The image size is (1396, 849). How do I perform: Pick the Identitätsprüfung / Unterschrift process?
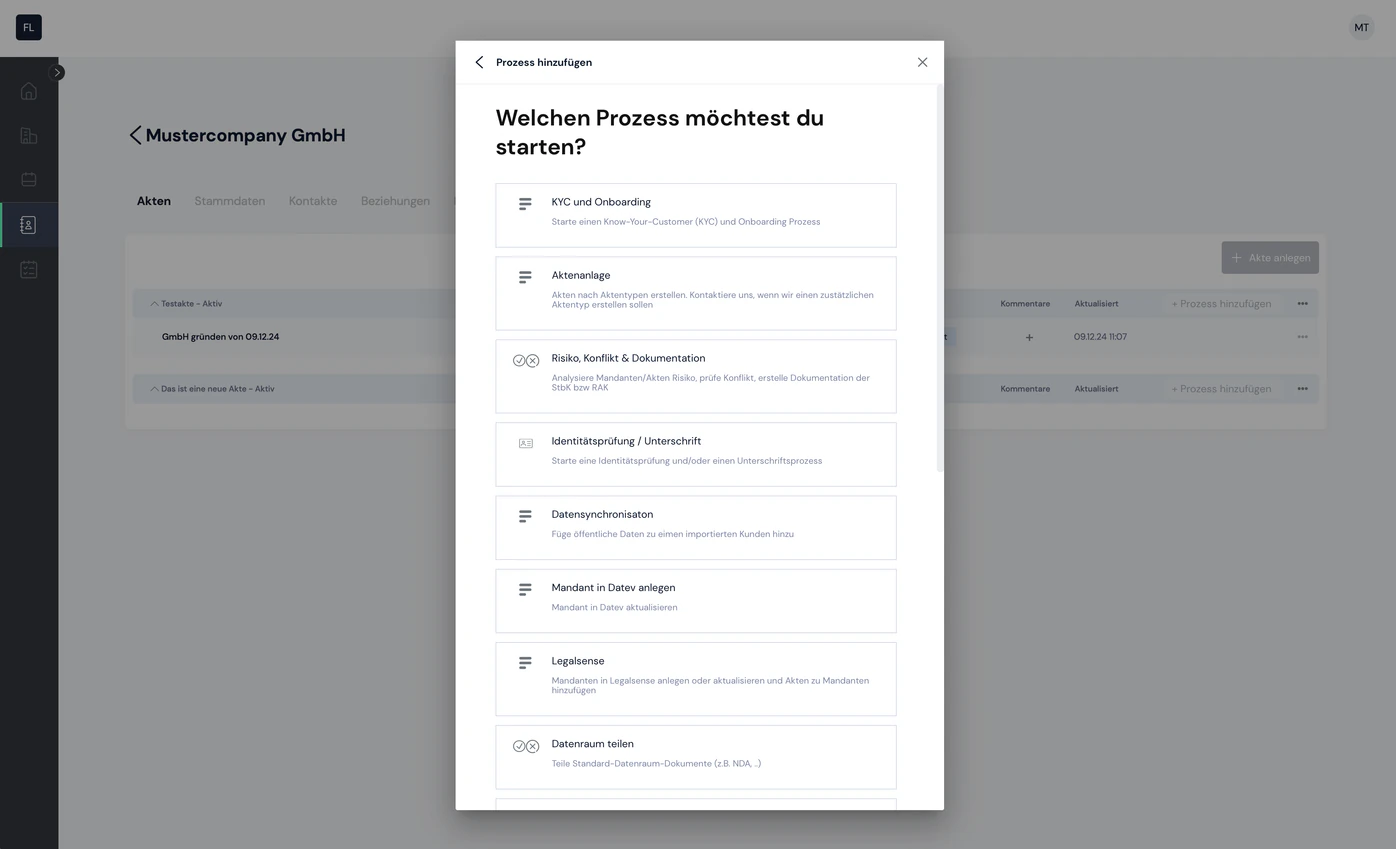pos(696,454)
